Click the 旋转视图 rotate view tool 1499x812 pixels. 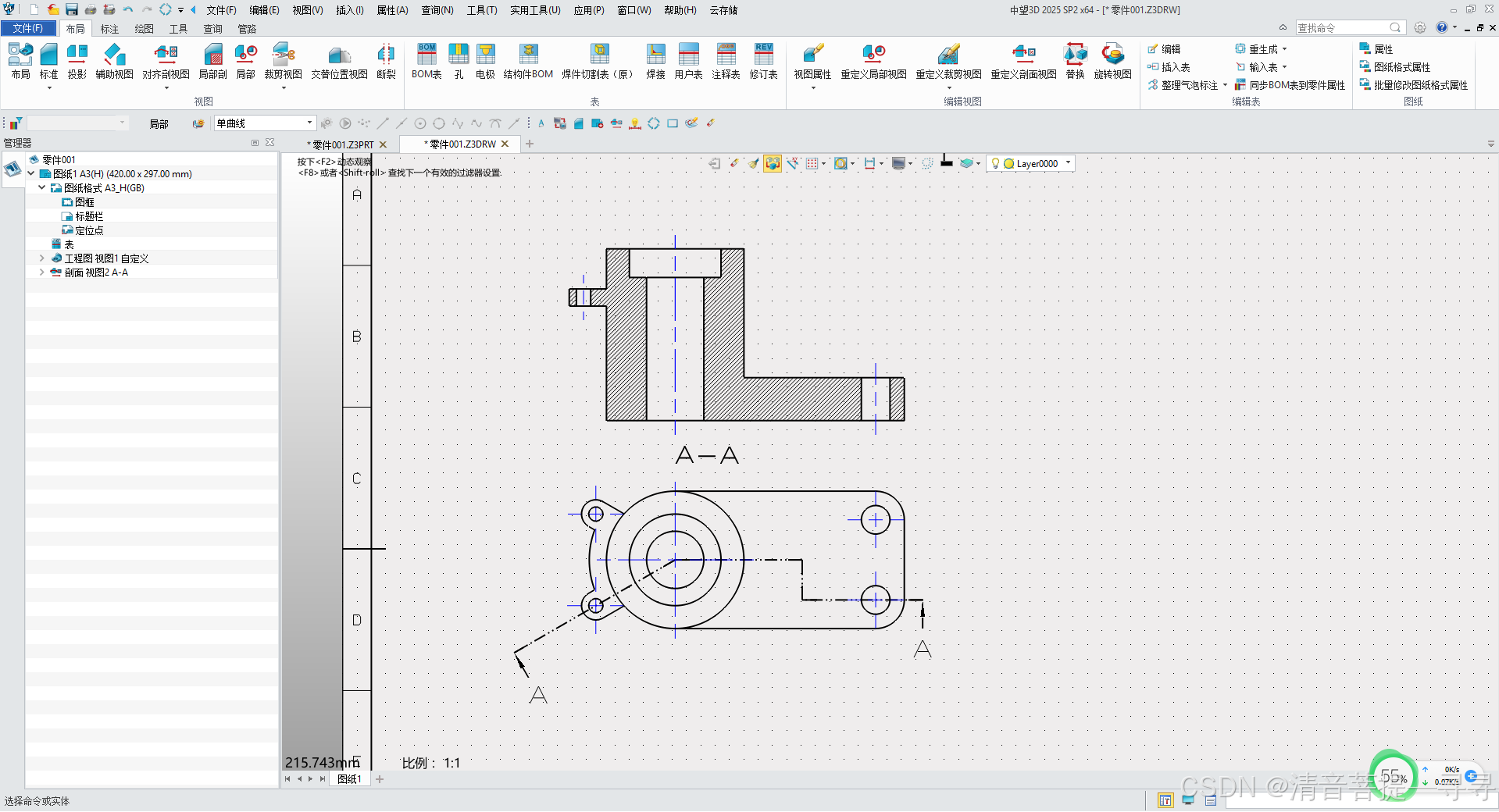[1112, 62]
